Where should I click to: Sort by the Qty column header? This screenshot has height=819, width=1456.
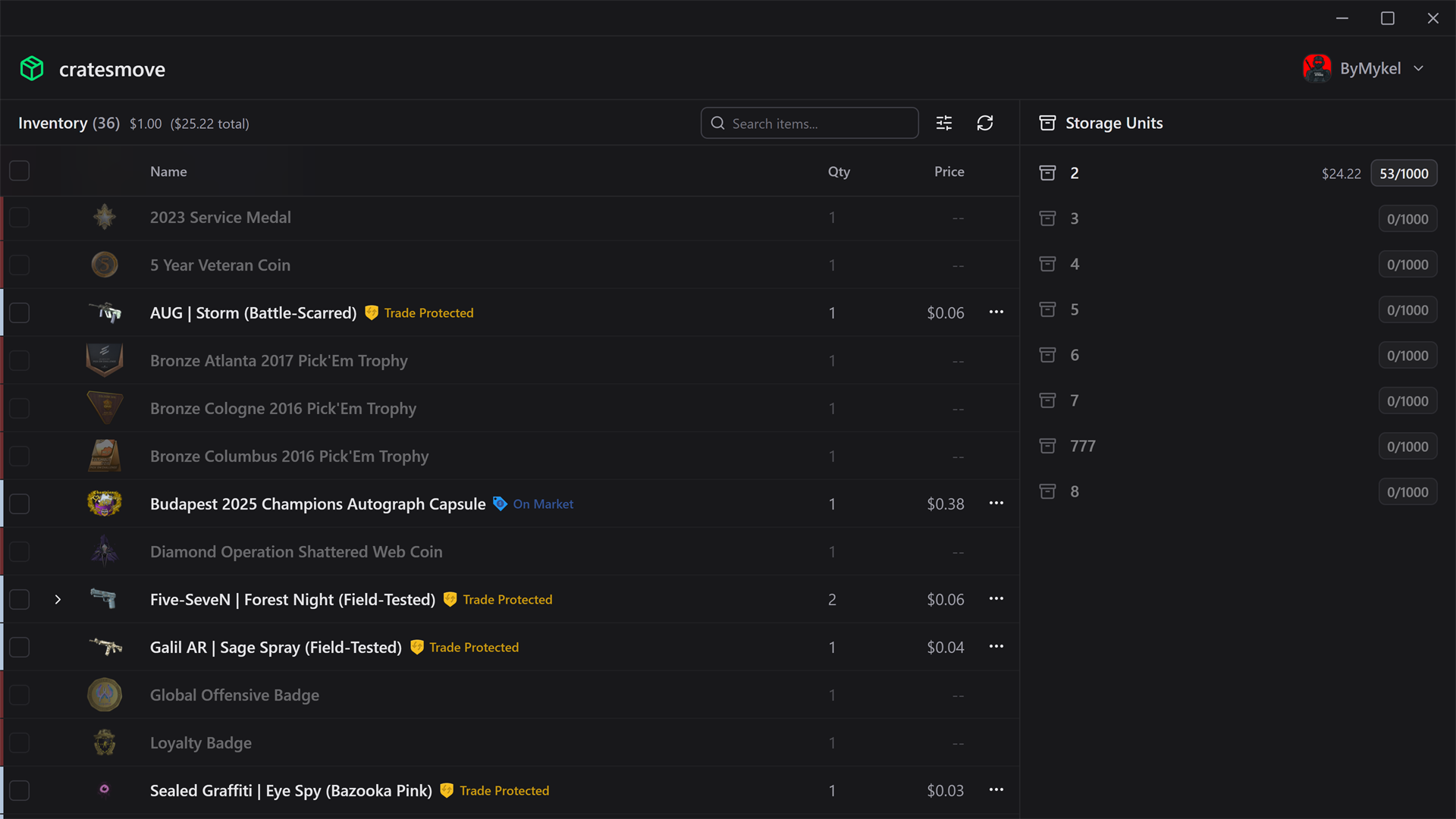tap(839, 171)
